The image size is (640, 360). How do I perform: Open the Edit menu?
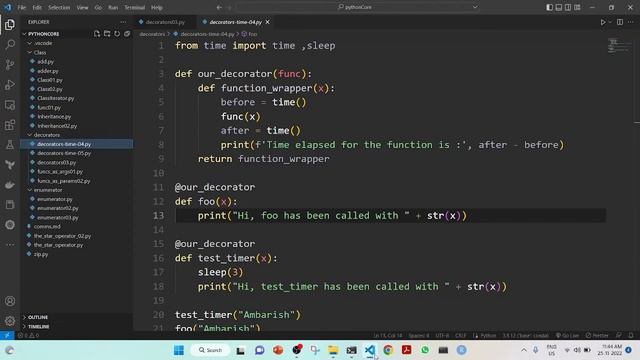coord(37,7)
